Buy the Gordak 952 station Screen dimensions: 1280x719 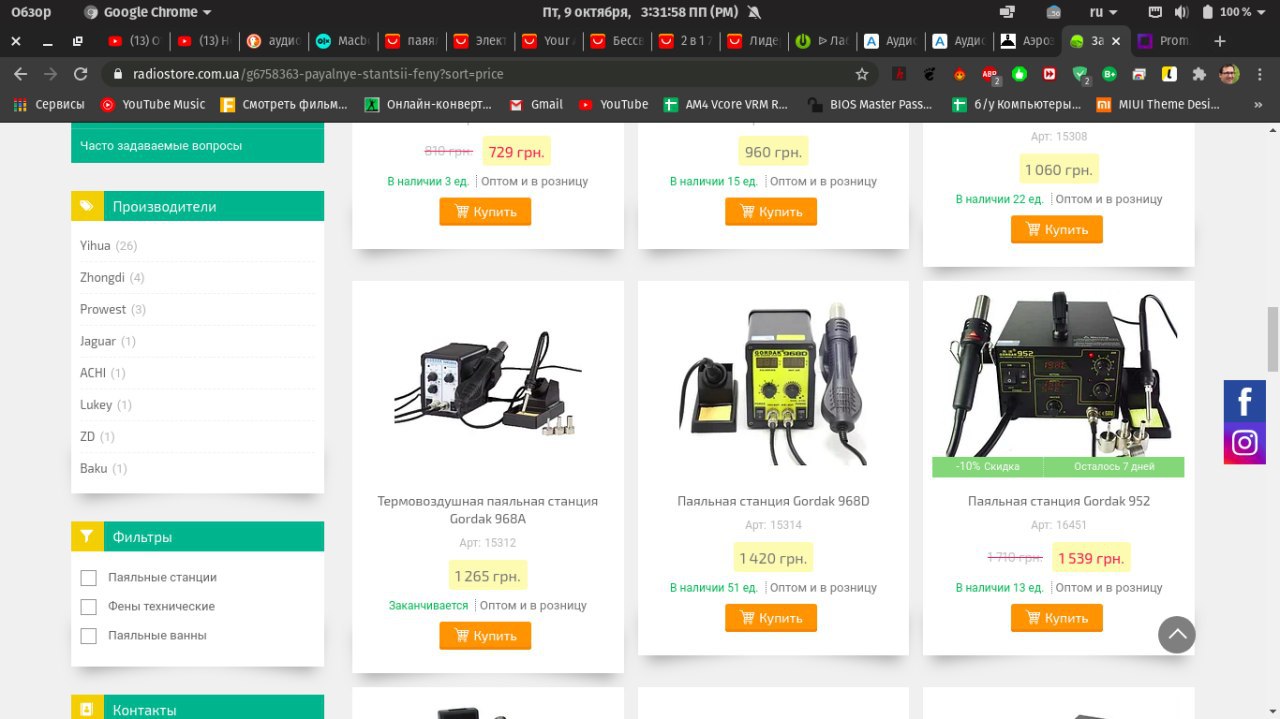click(x=1057, y=618)
